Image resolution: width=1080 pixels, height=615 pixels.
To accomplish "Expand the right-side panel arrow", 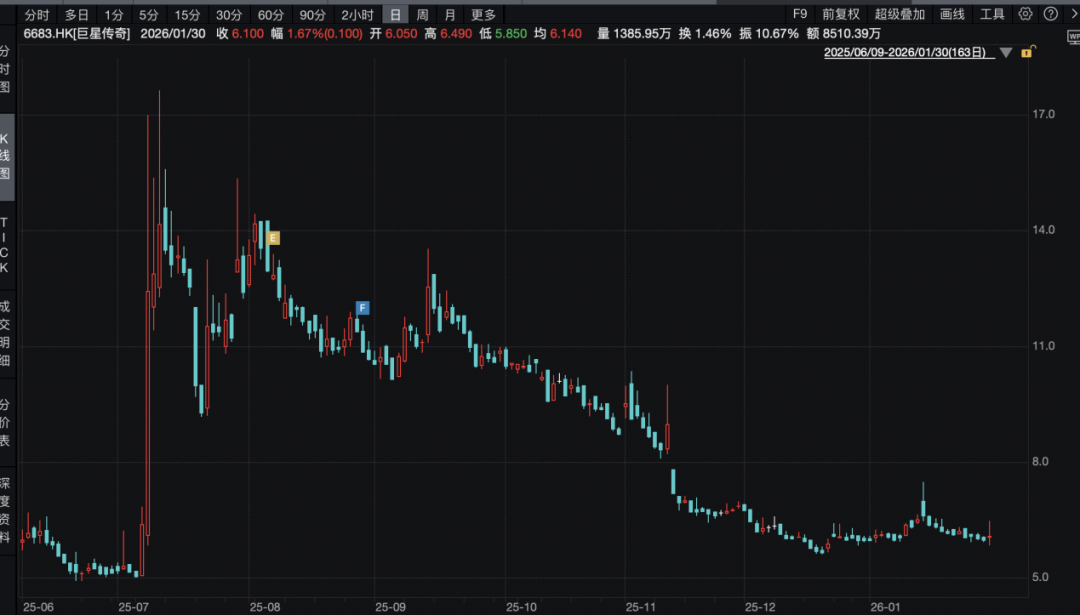I will (1074, 14).
